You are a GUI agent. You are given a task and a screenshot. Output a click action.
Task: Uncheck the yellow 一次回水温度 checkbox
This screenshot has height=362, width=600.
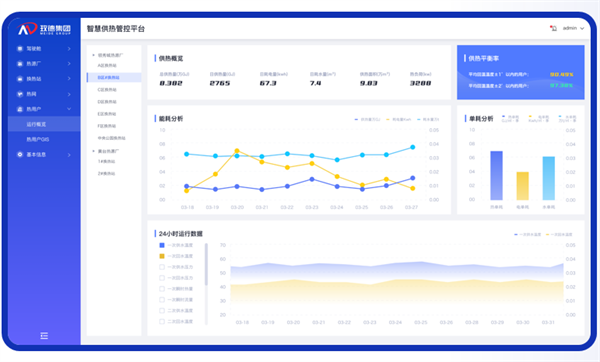point(162,256)
